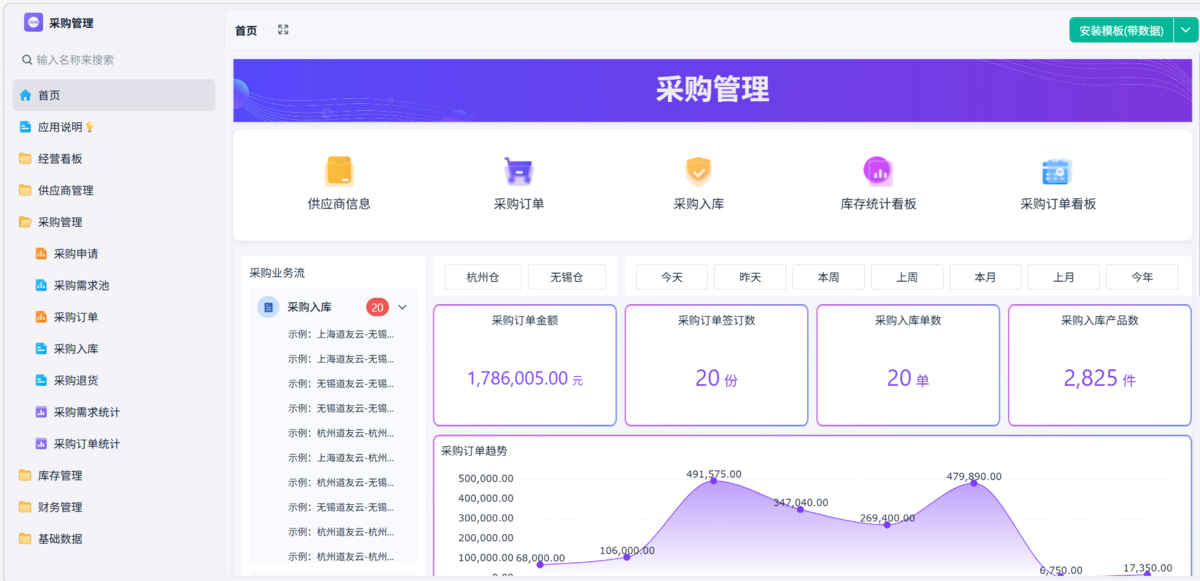Click the chart point labeled 479,890.00
This screenshot has height=581, width=1200.
pos(974,483)
